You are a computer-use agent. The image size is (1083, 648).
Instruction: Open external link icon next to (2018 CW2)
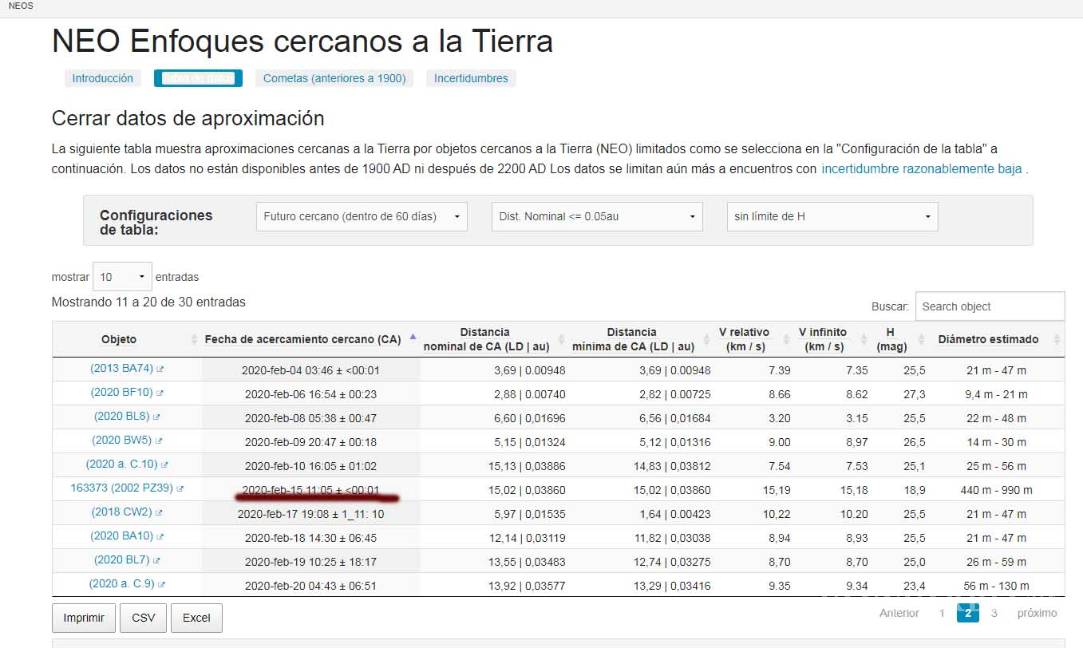[160, 513]
